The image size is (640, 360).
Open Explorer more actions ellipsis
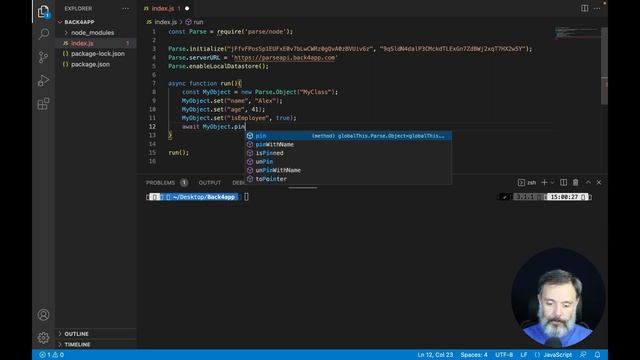tap(125, 8)
